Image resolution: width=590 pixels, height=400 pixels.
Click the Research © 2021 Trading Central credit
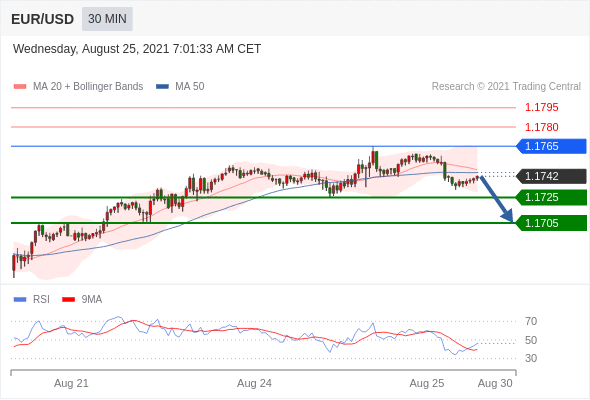[506, 87]
